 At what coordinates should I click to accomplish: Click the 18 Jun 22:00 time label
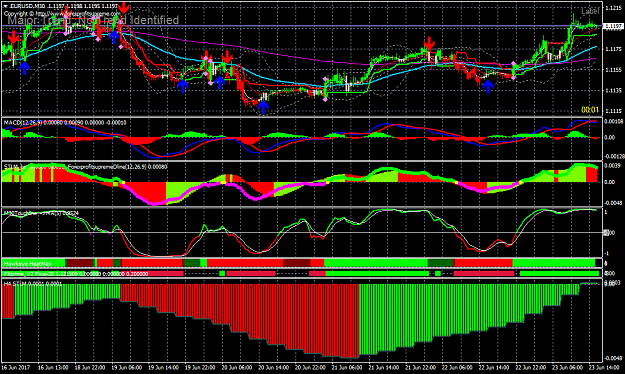tap(90, 367)
